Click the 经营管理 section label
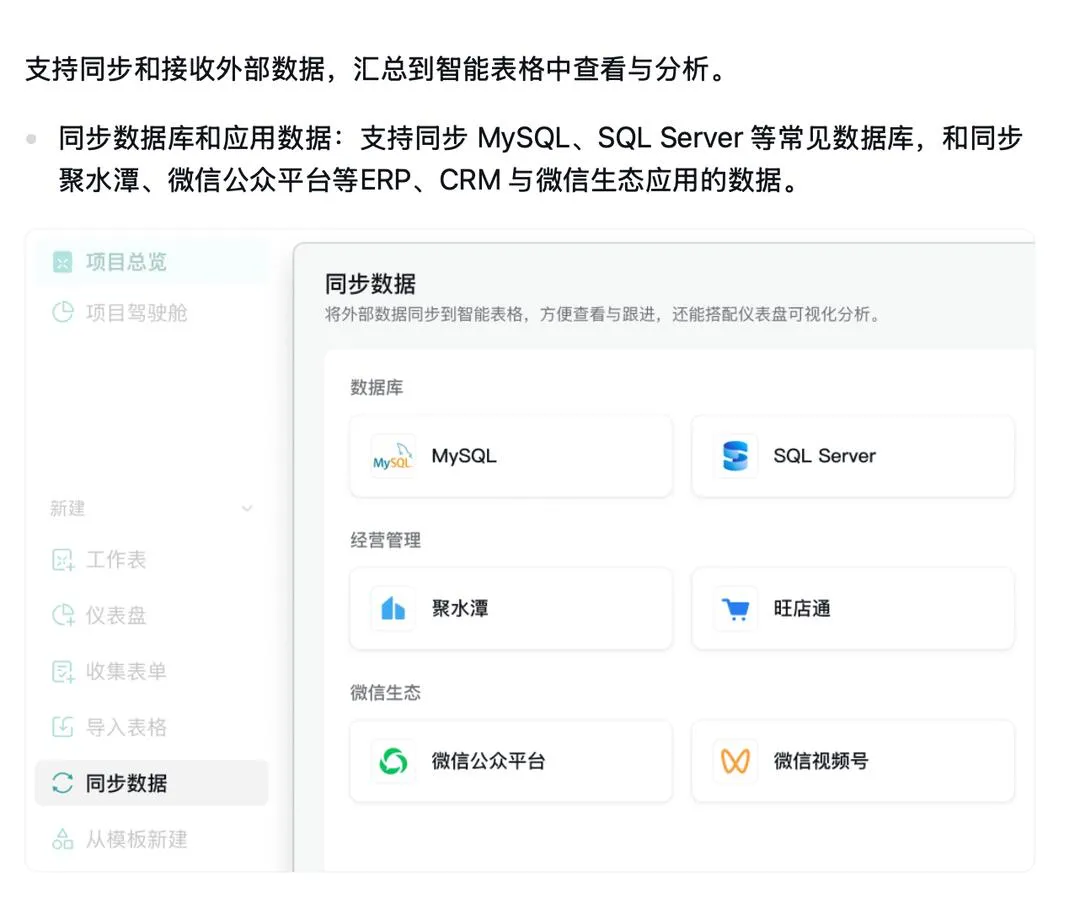This screenshot has width=1080, height=898. pos(386,541)
